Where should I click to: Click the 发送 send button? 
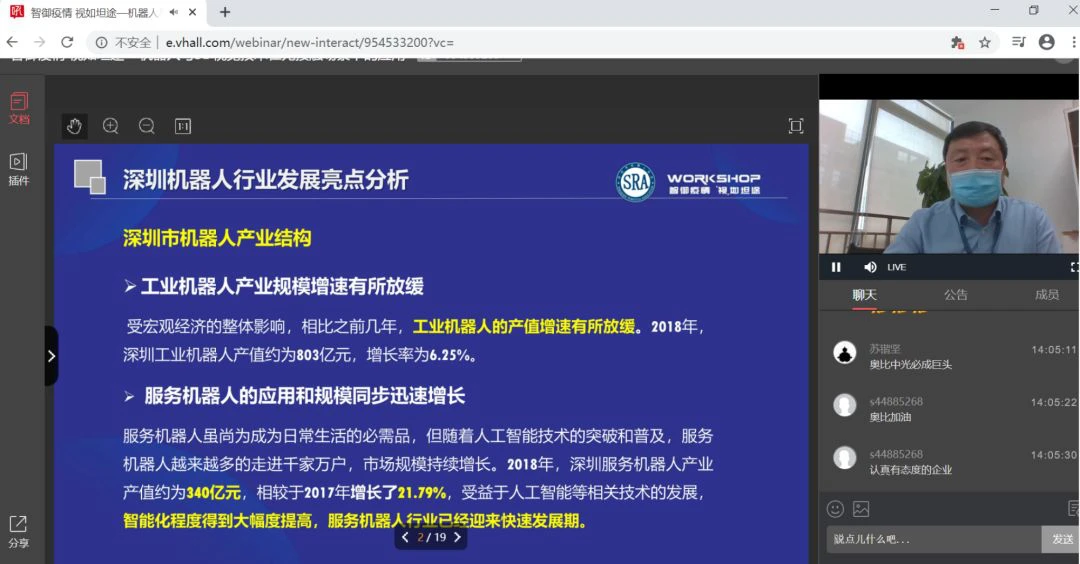click(x=1061, y=539)
